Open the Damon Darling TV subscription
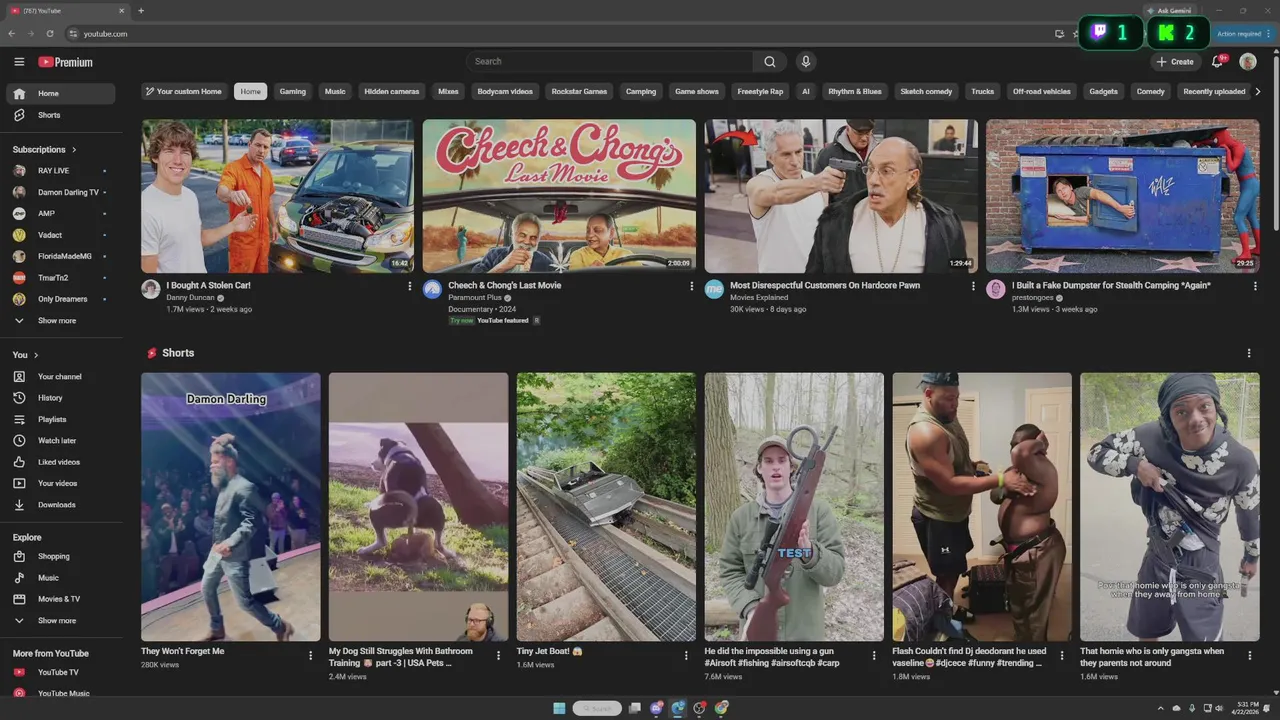This screenshot has width=1280, height=720. point(62,192)
